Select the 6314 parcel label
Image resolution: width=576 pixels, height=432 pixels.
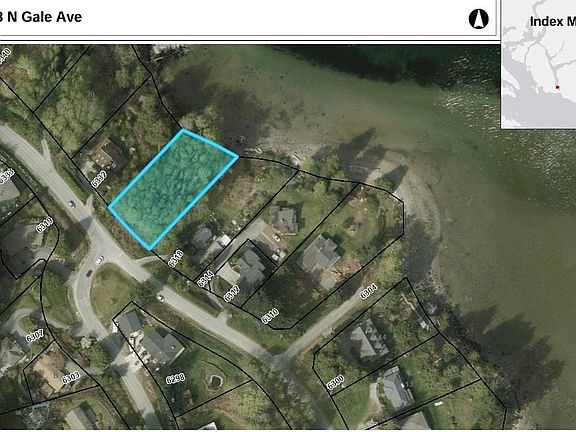pos(205,278)
